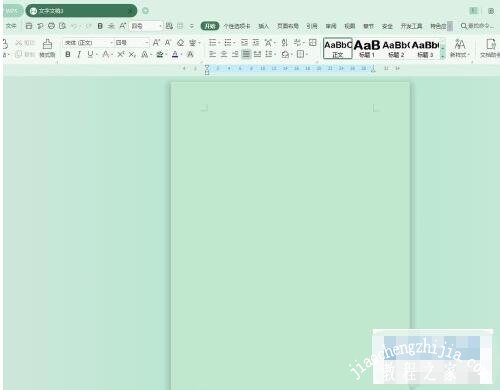Open the Document Assistant tool
500x390 pixels.
(x=491, y=48)
